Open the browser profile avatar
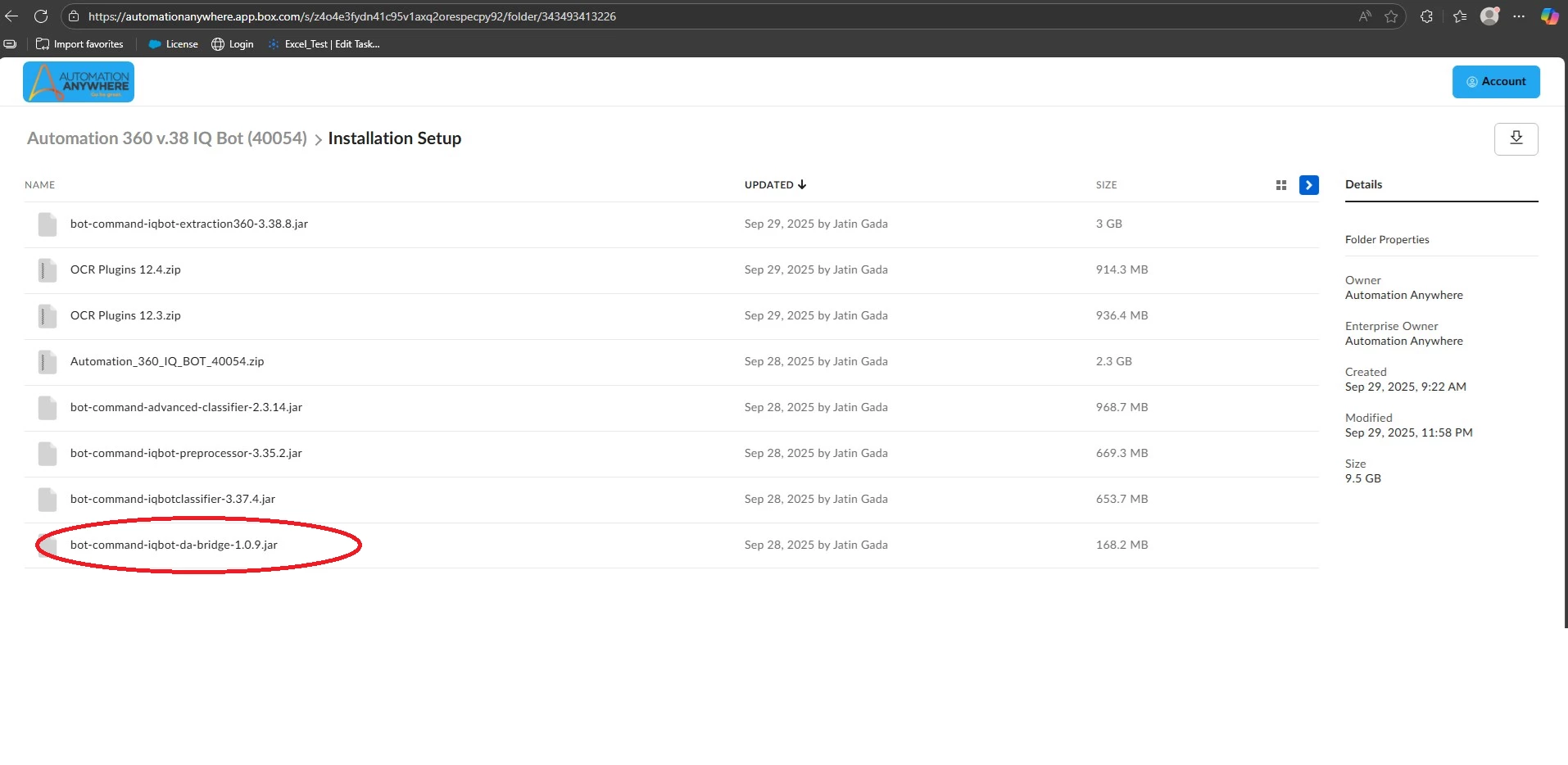 (1489, 16)
